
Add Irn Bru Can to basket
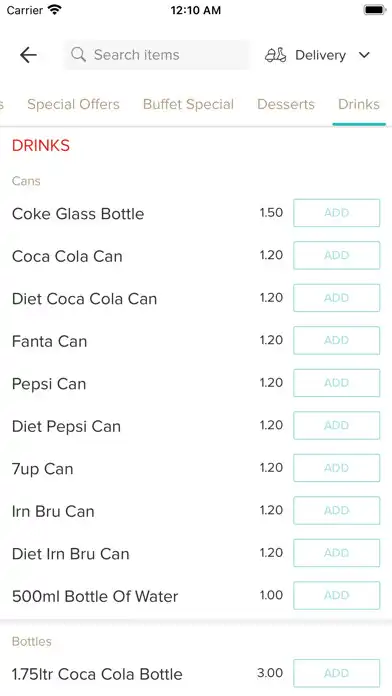point(337,510)
